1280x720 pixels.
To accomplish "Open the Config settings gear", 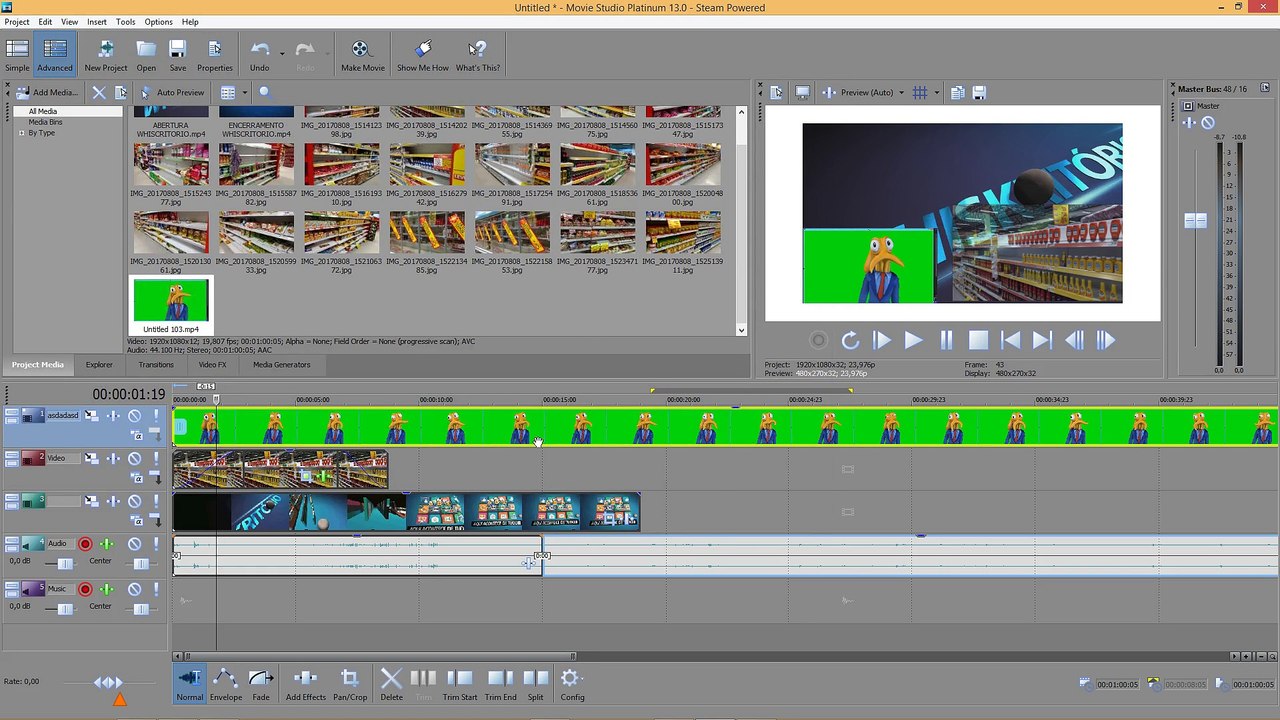I will tap(572, 684).
